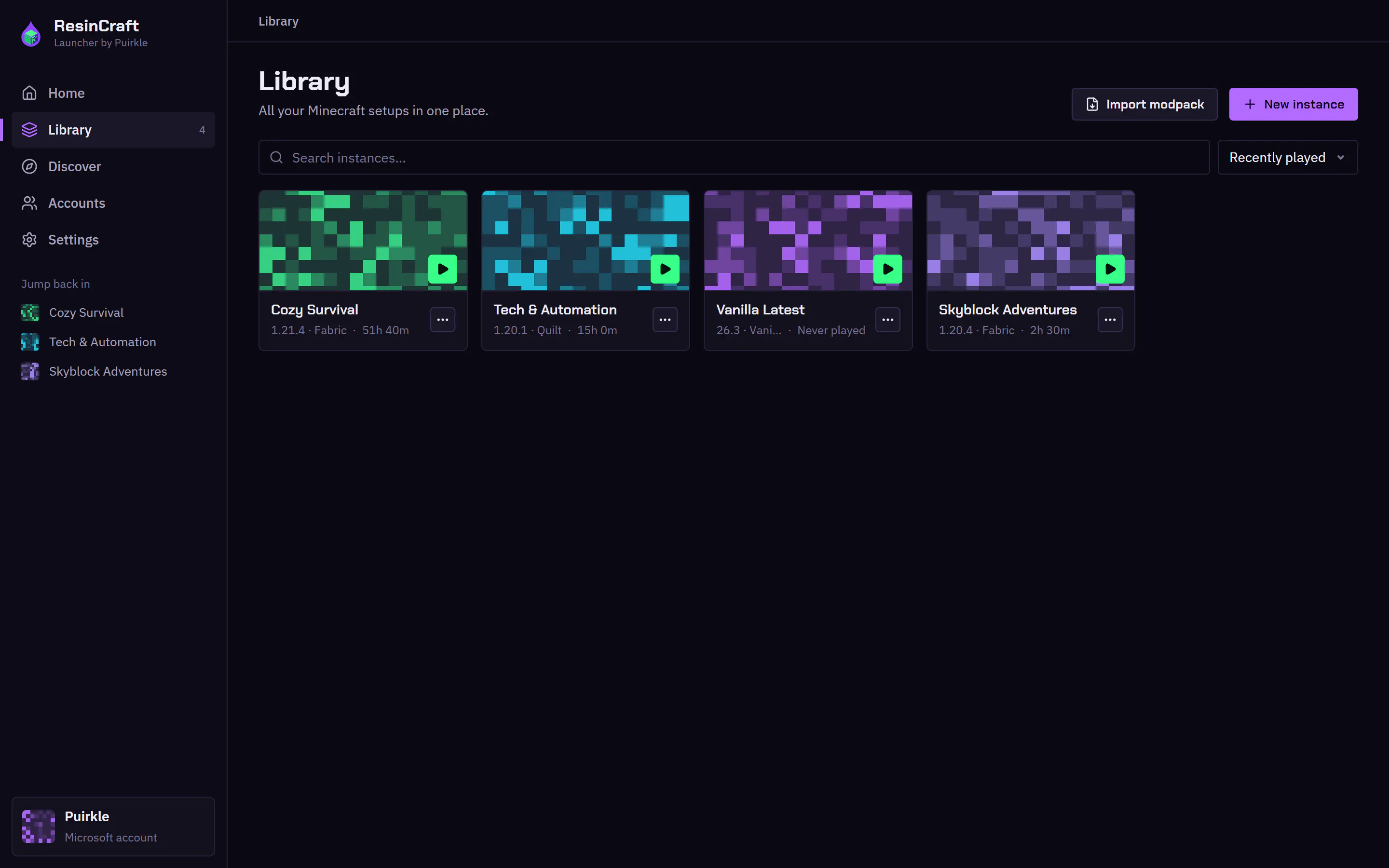
Task: Click the Discover compass icon
Action: (x=29, y=166)
